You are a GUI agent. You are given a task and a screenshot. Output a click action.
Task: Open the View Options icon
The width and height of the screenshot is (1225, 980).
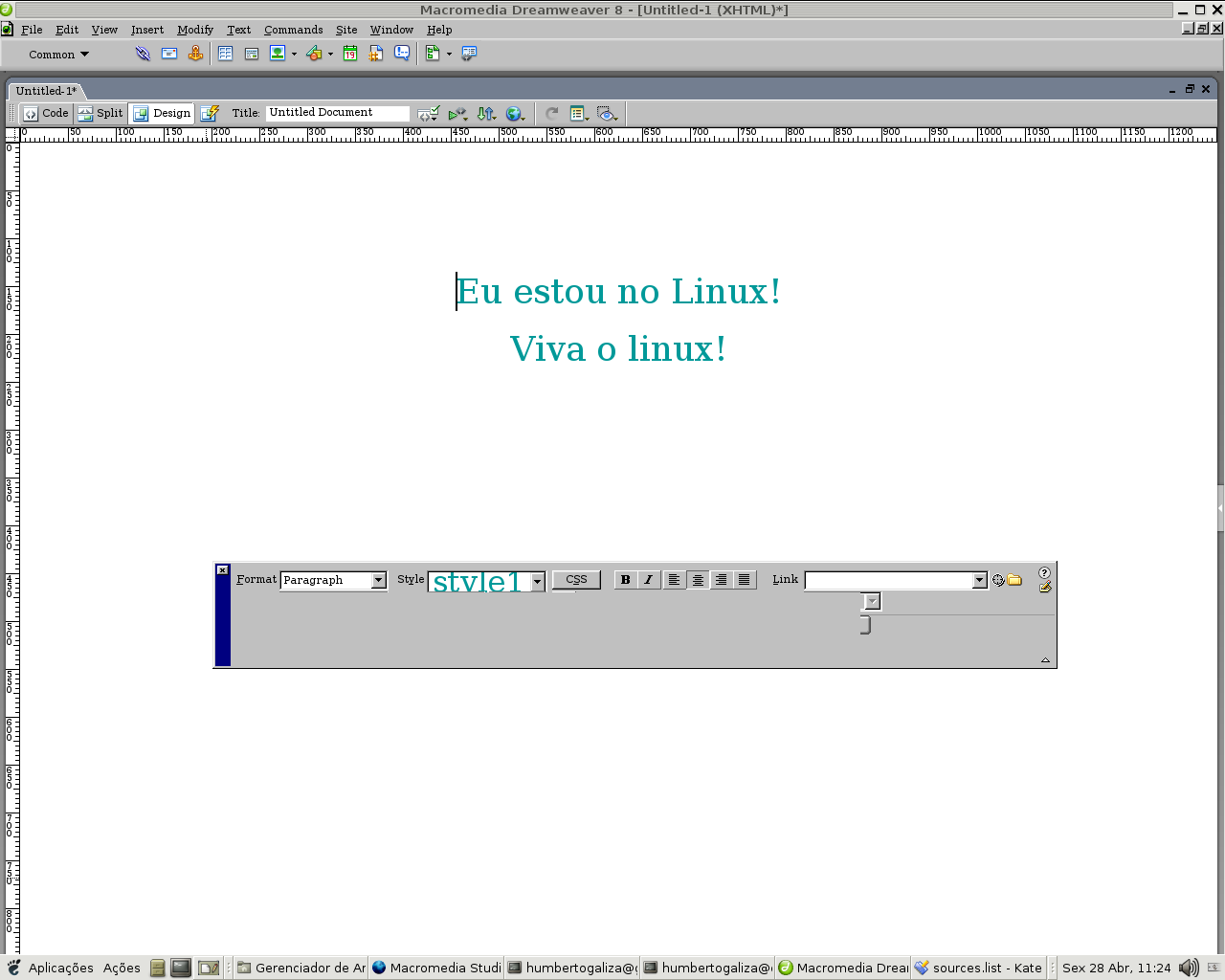pos(579,114)
